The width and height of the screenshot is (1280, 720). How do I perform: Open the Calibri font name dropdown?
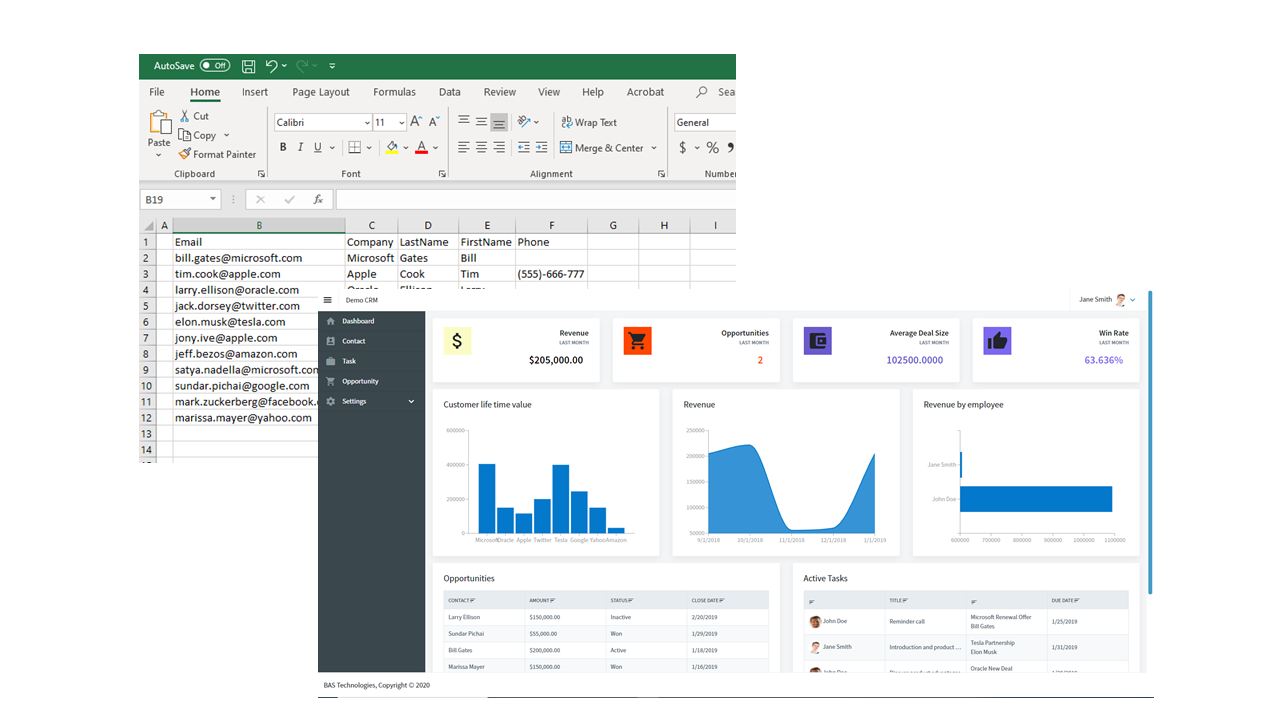click(x=366, y=122)
